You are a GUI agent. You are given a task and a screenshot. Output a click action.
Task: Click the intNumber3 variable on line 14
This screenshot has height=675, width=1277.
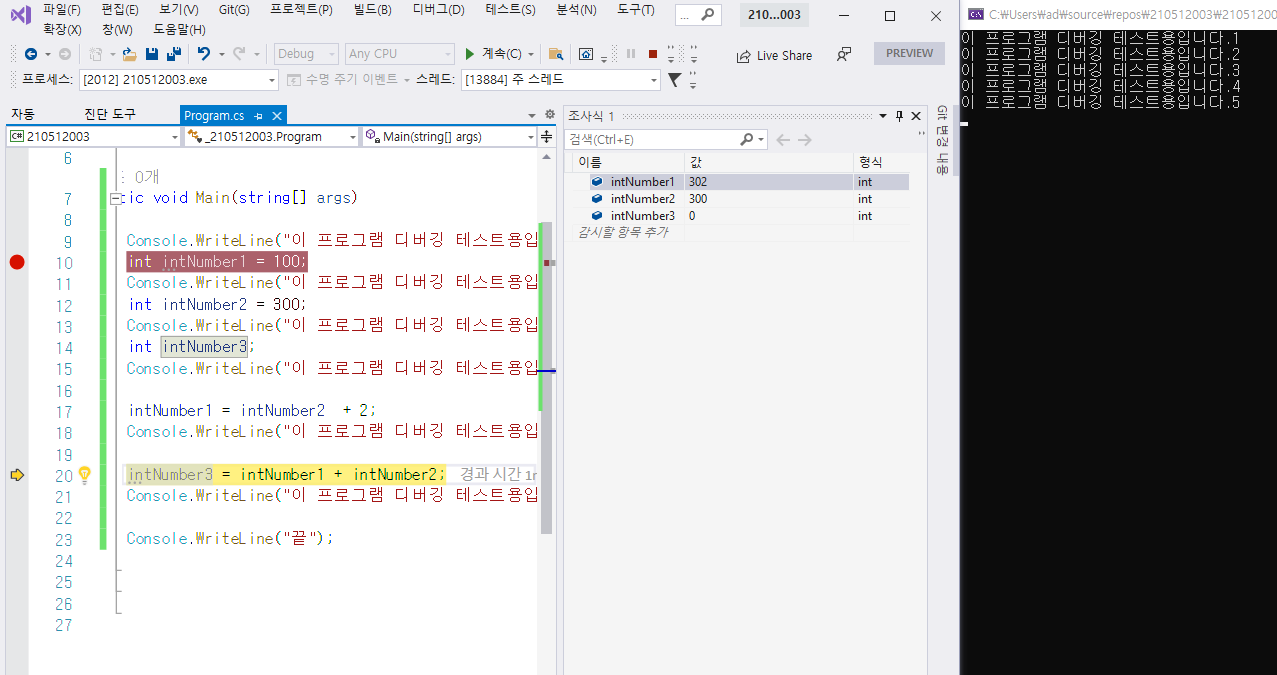(x=205, y=347)
